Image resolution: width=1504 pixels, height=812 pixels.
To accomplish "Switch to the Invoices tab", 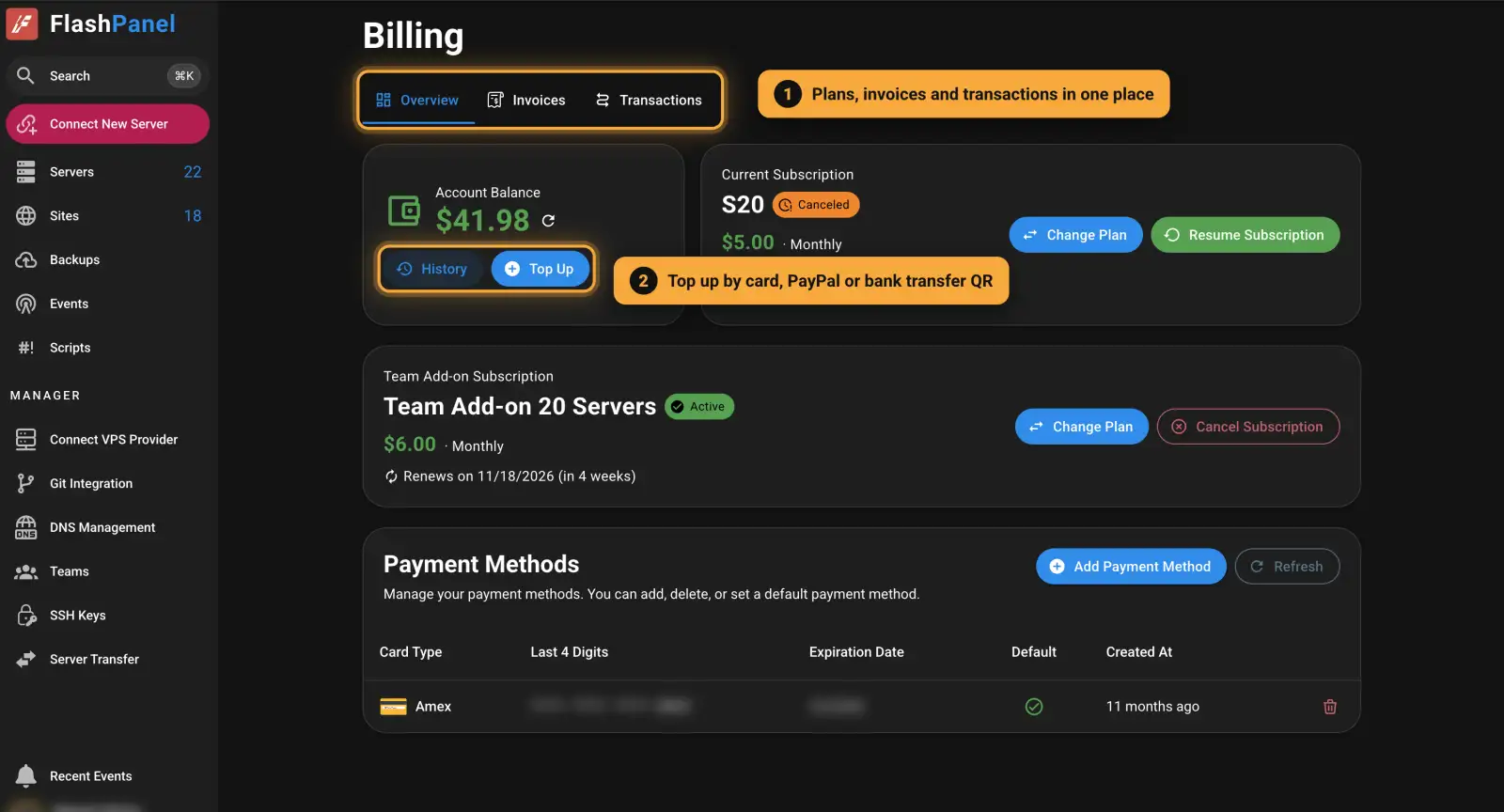I will pyautogui.click(x=526, y=100).
